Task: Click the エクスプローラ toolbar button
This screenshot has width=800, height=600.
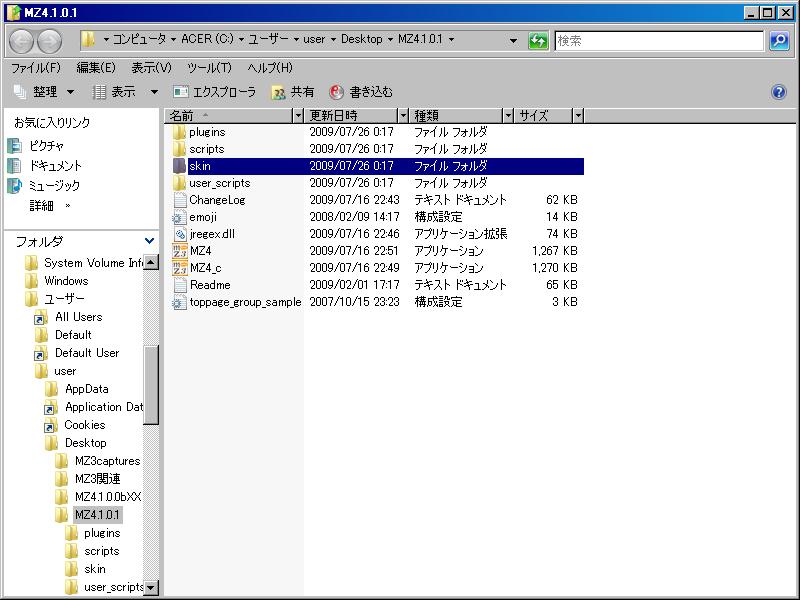Action: (x=214, y=92)
